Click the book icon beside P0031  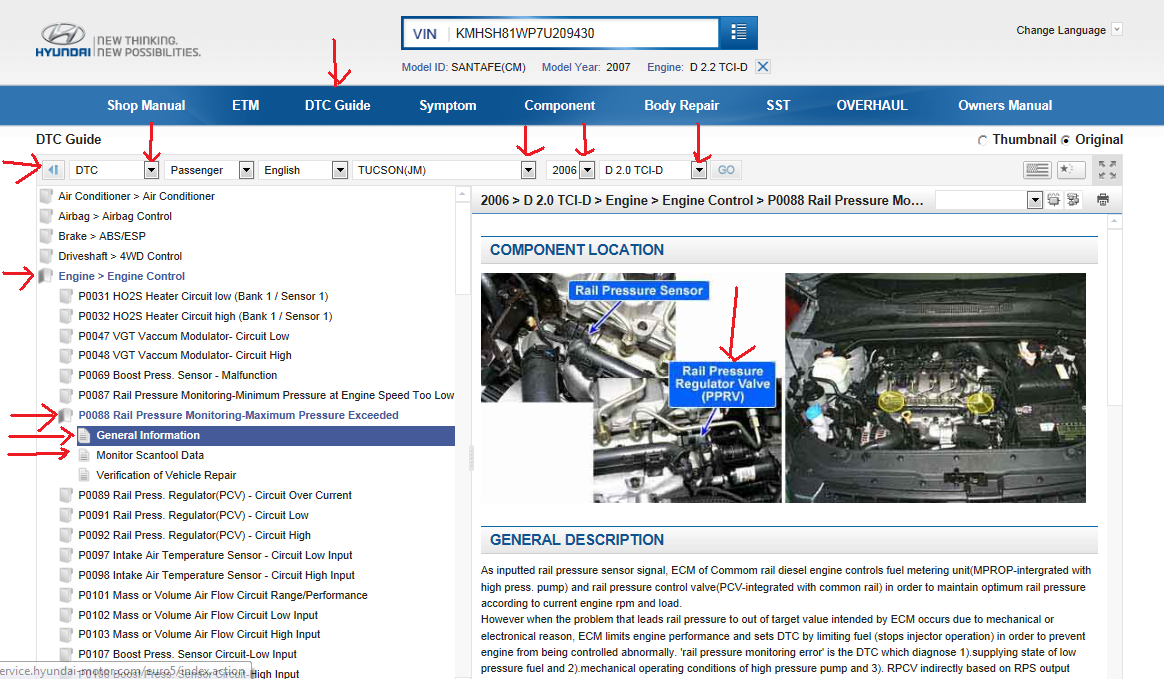pos(66,296)
